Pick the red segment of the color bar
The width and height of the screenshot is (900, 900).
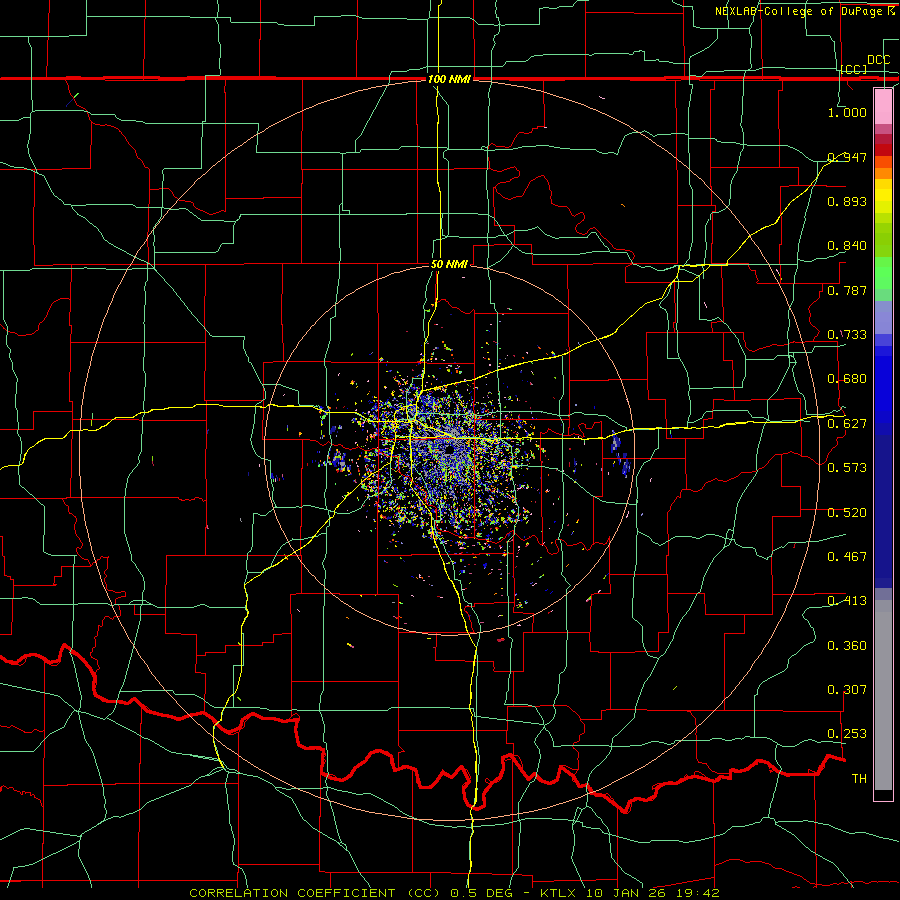point(883,150)
